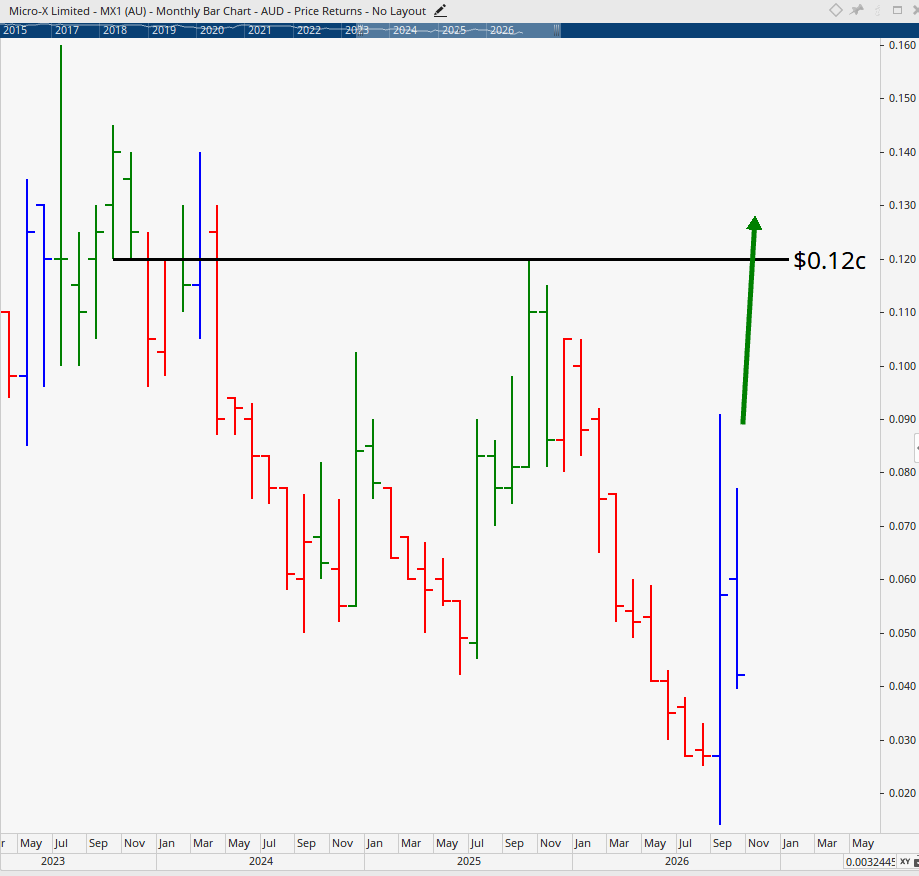Click the 0.020 price axis label
The width and height of the screenshot is (919, 876).
pos(902,793)
